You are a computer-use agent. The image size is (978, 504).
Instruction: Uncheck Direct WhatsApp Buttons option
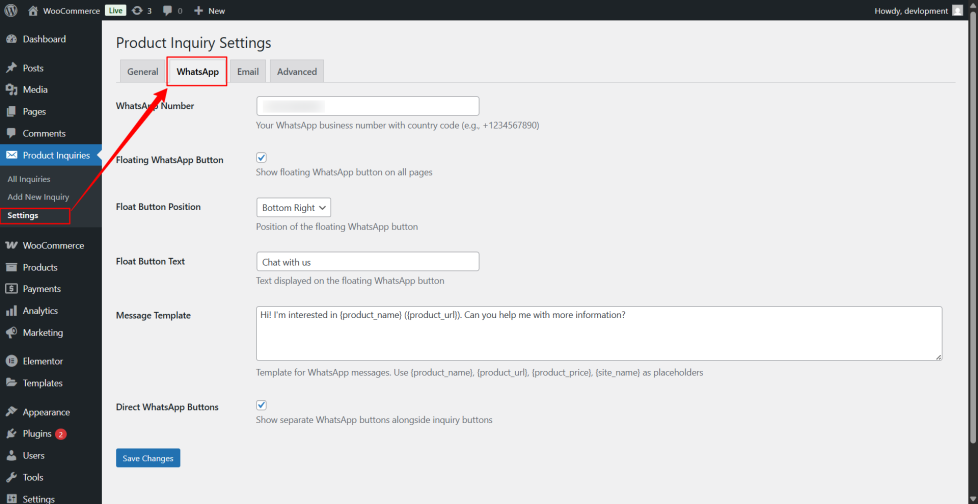262,406
